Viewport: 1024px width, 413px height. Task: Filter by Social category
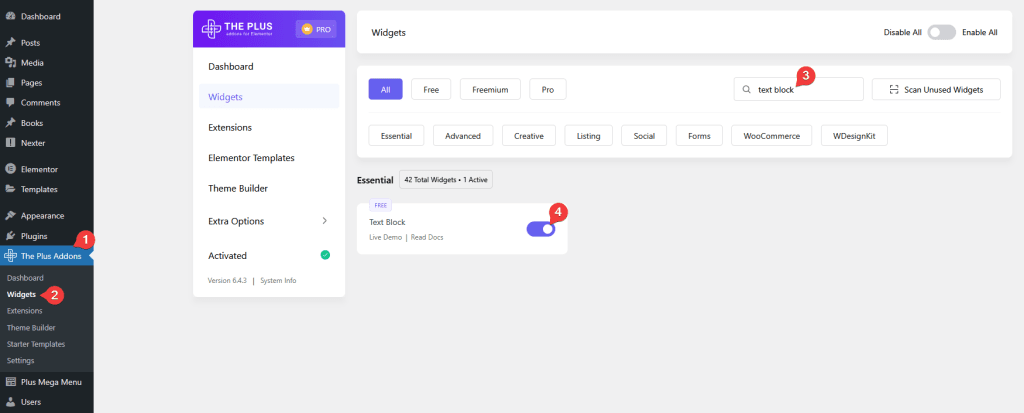point(644,136)
